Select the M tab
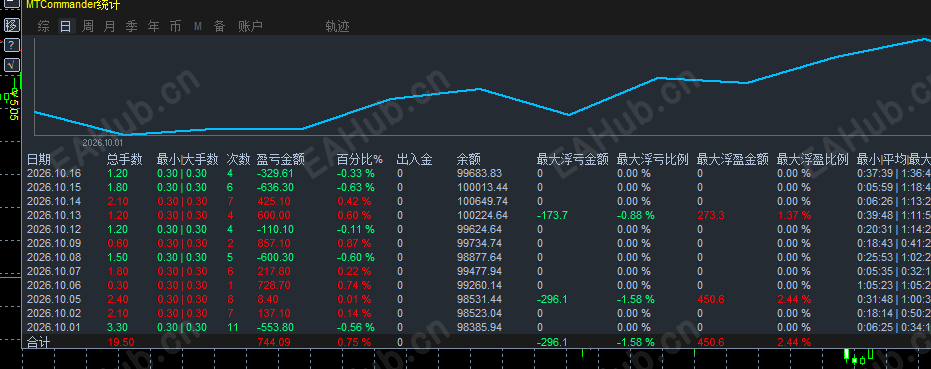Image resolution: width=931 pixels, height=369 pixels. [x=198, y=26]
